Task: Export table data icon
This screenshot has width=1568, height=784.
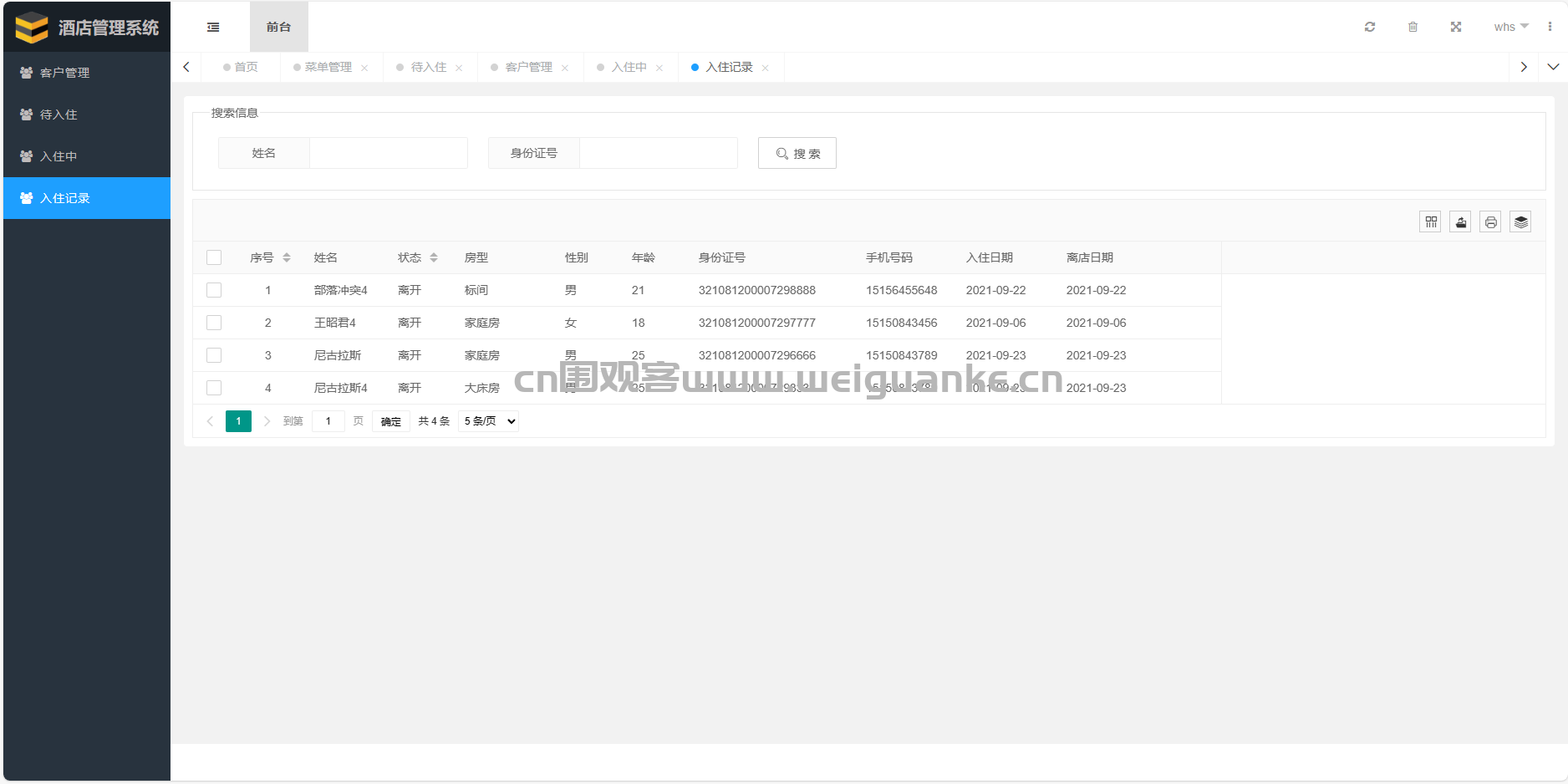Action: 1461,221
